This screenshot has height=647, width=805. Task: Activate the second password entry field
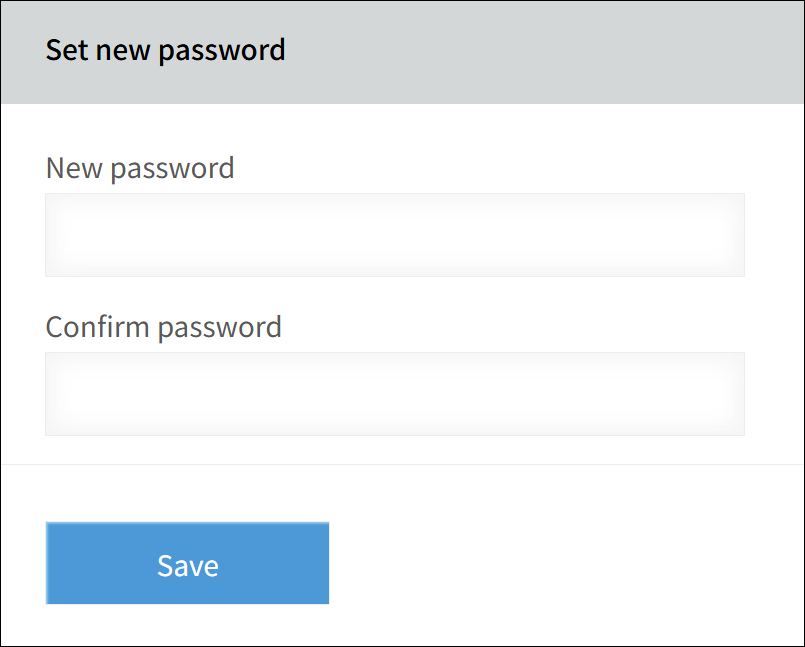pos(394,393)
